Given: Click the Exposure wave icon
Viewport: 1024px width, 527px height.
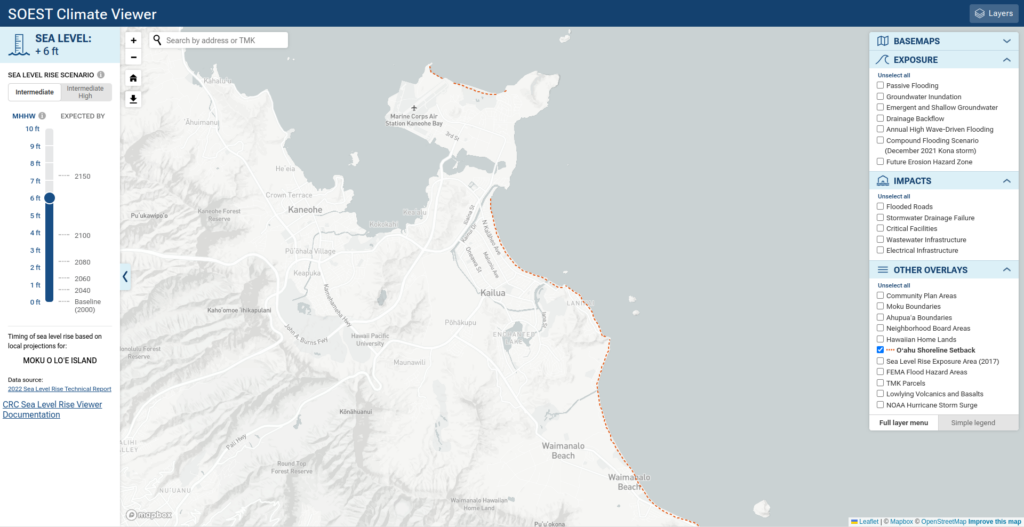Looking at the screenshot, I should click(883, 59).
